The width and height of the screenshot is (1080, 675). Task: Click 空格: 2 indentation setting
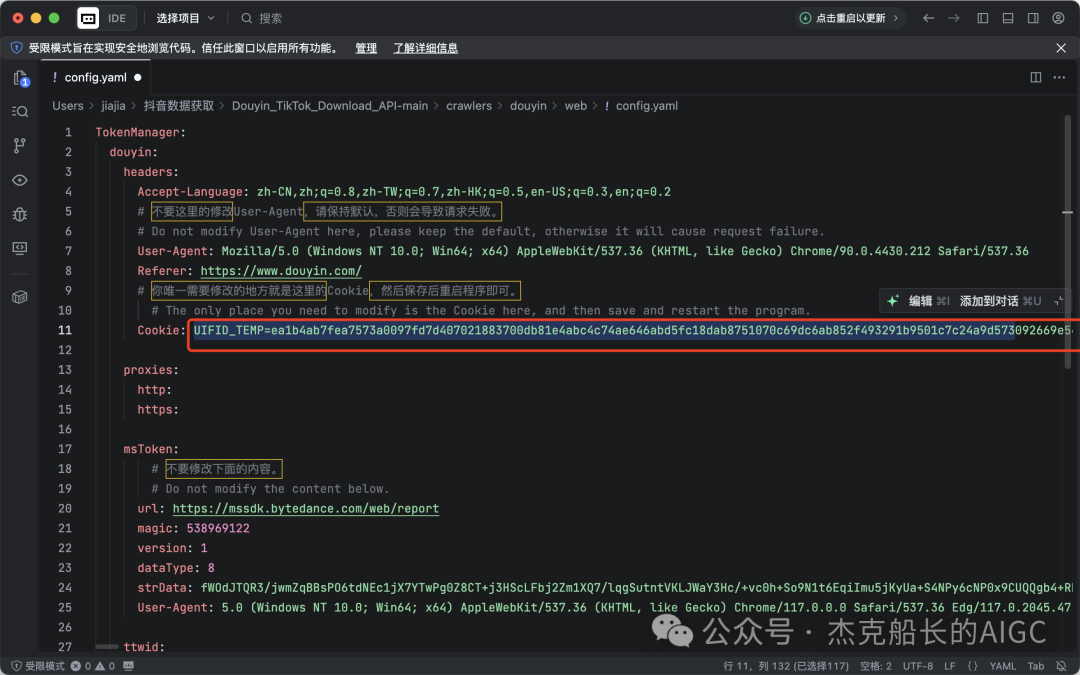coord(875,666)
